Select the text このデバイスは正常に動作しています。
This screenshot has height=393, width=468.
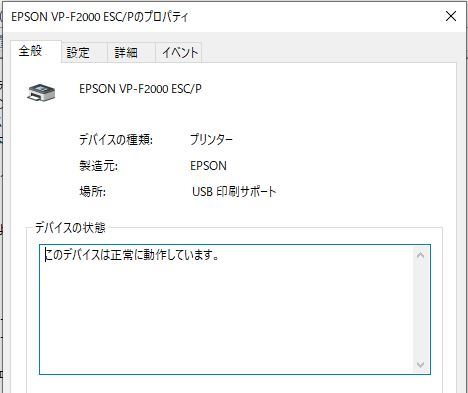[132, 255]
